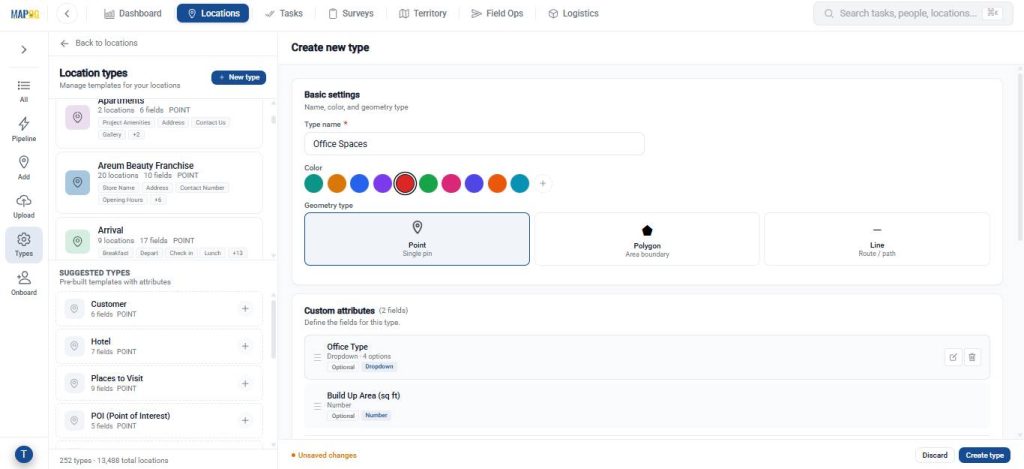Viewport: 1024px width, 469px height.
Task: Edit the Office Type attribute
Action: coord(953,357)
